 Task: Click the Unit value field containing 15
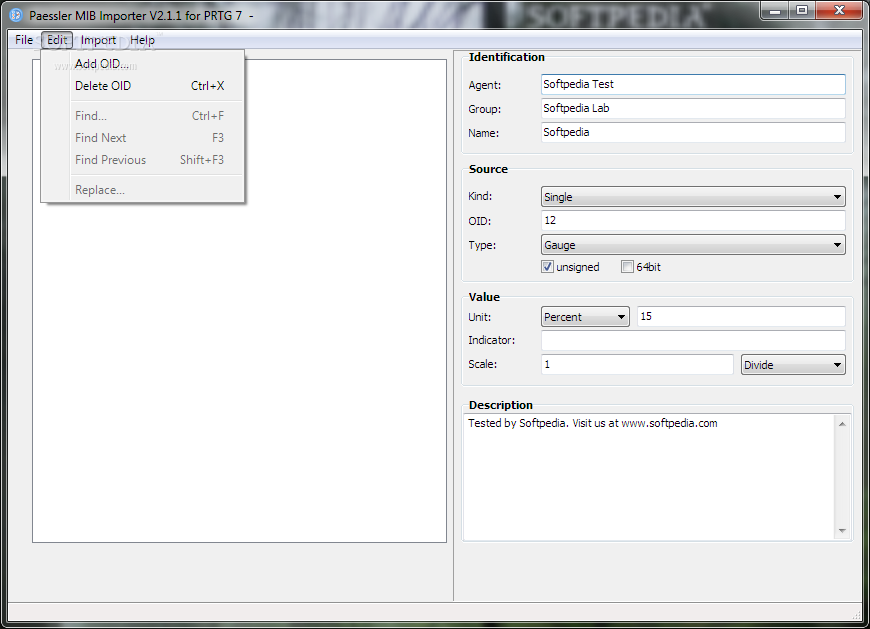(x=741, y=316)
